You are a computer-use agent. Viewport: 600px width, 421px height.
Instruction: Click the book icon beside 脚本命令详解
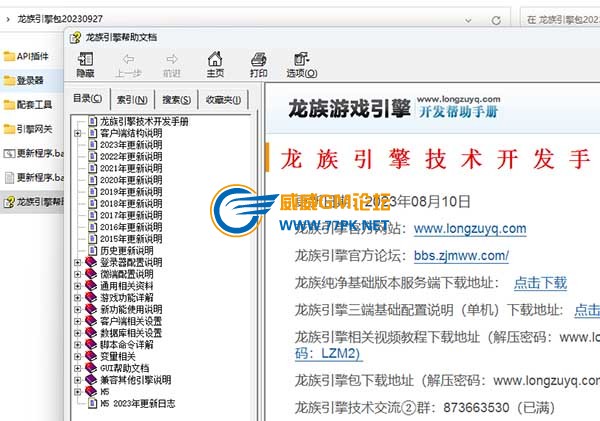click(x=91, y=344)
